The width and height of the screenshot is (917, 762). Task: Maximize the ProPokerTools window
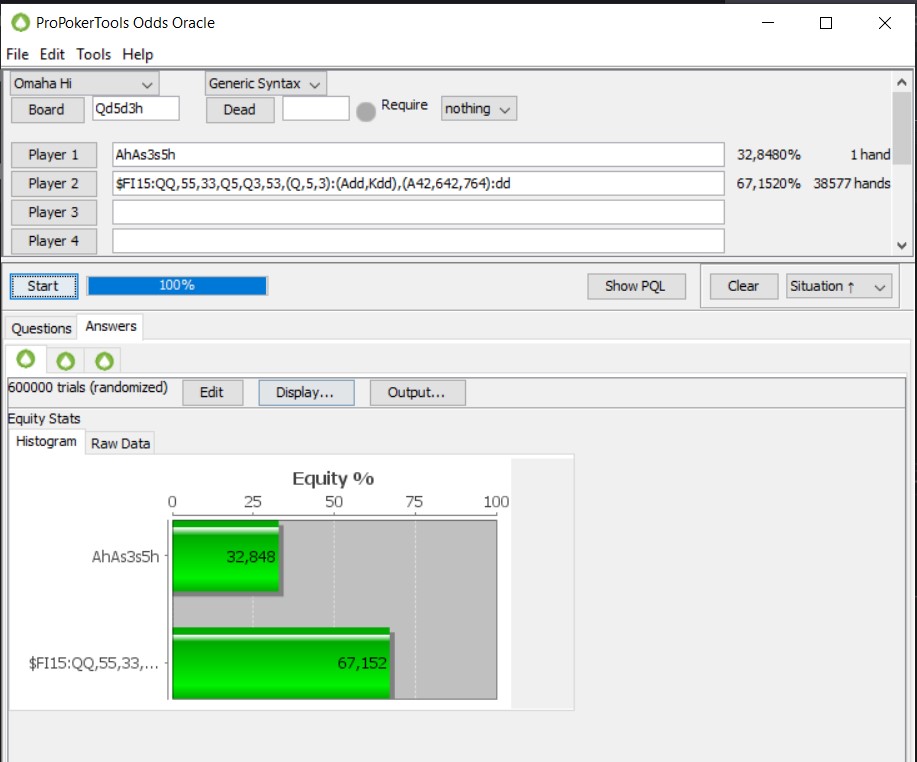(x=826, y=23)
